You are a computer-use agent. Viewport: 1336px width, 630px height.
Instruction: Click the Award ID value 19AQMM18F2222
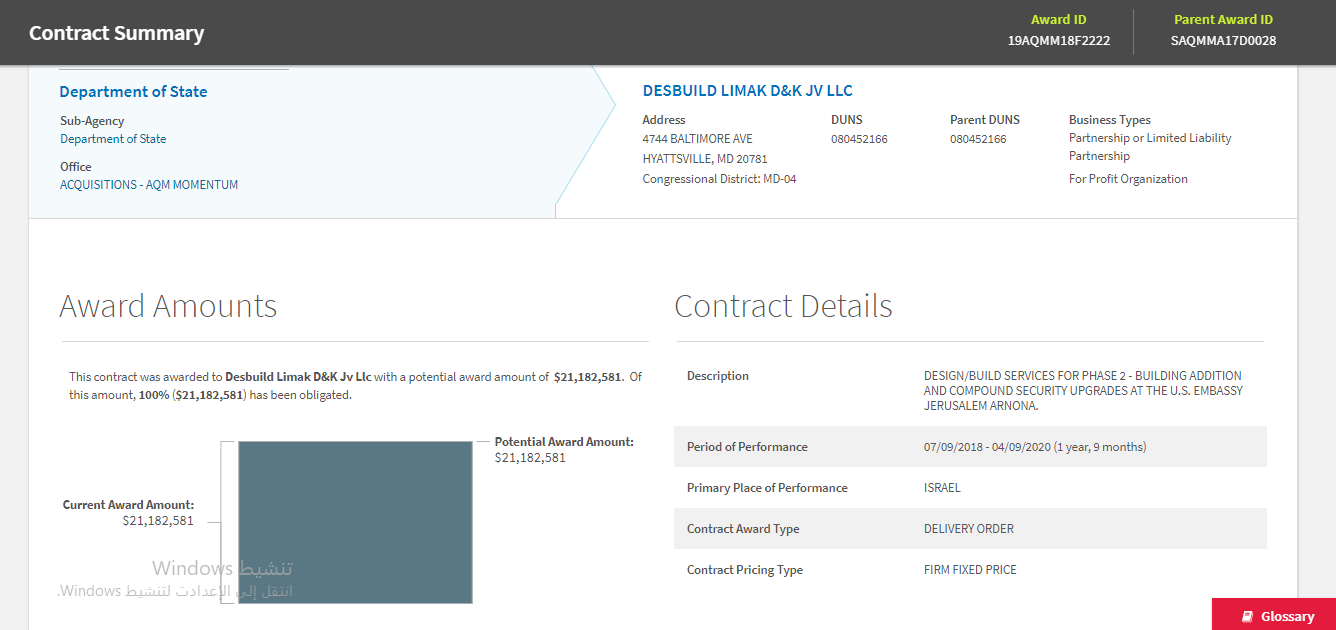click(x=1059, y=41)
